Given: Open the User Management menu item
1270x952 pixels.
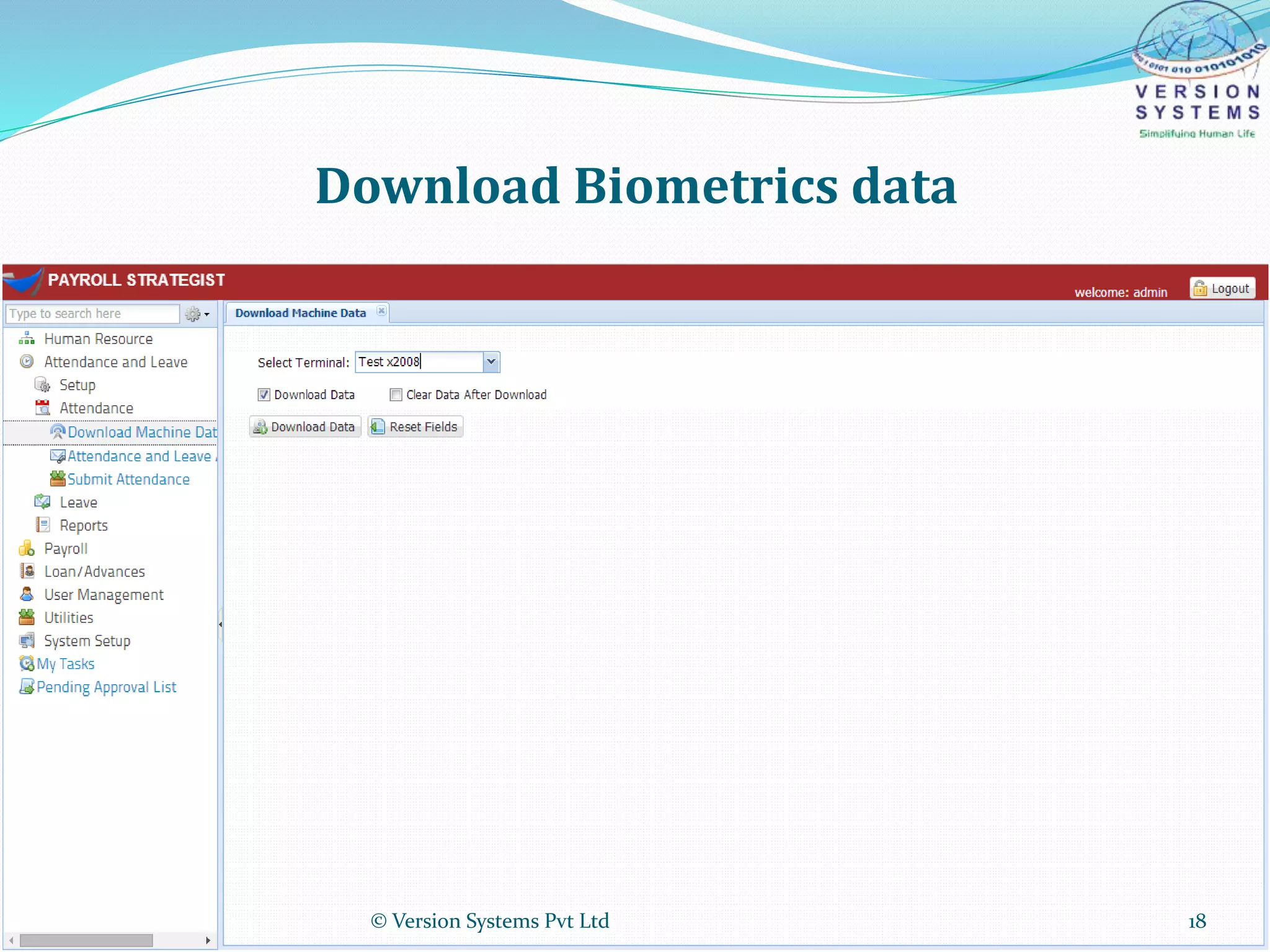Looking at the screenshot, I should pos(104,595).
